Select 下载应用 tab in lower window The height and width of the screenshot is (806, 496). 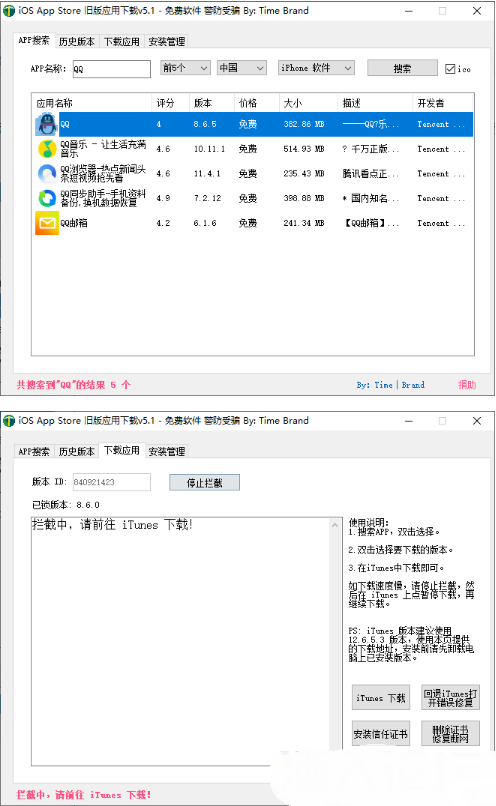coord(122,450)
